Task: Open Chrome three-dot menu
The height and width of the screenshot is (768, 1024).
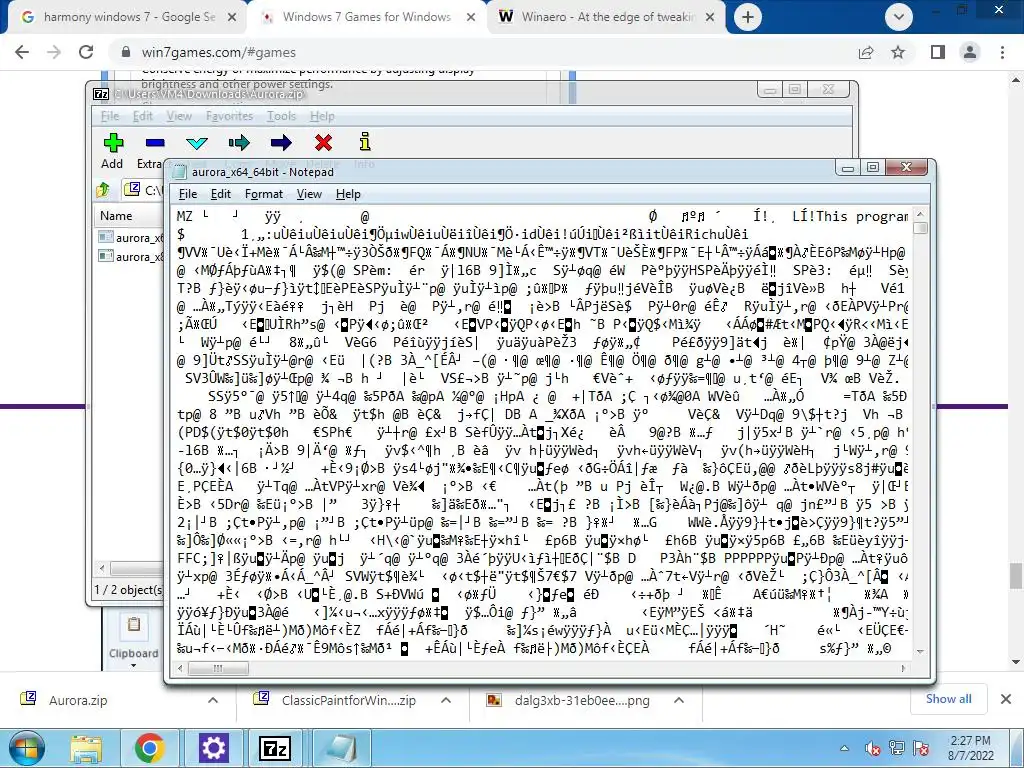Action: coord(1002,52)
